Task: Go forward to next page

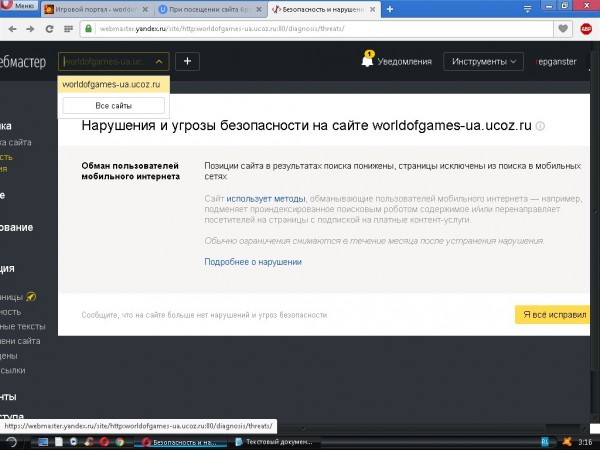Action: click(30, 29)
